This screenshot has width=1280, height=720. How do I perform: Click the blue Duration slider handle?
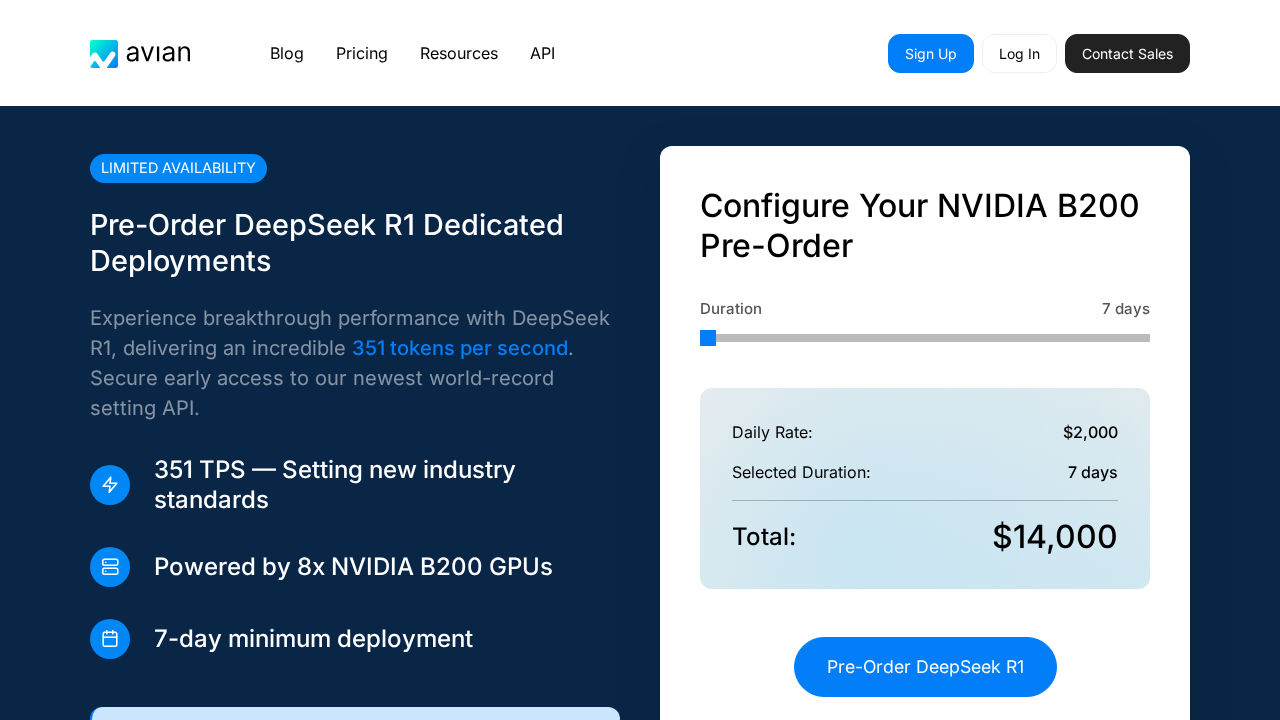click(x=708, y=338)
